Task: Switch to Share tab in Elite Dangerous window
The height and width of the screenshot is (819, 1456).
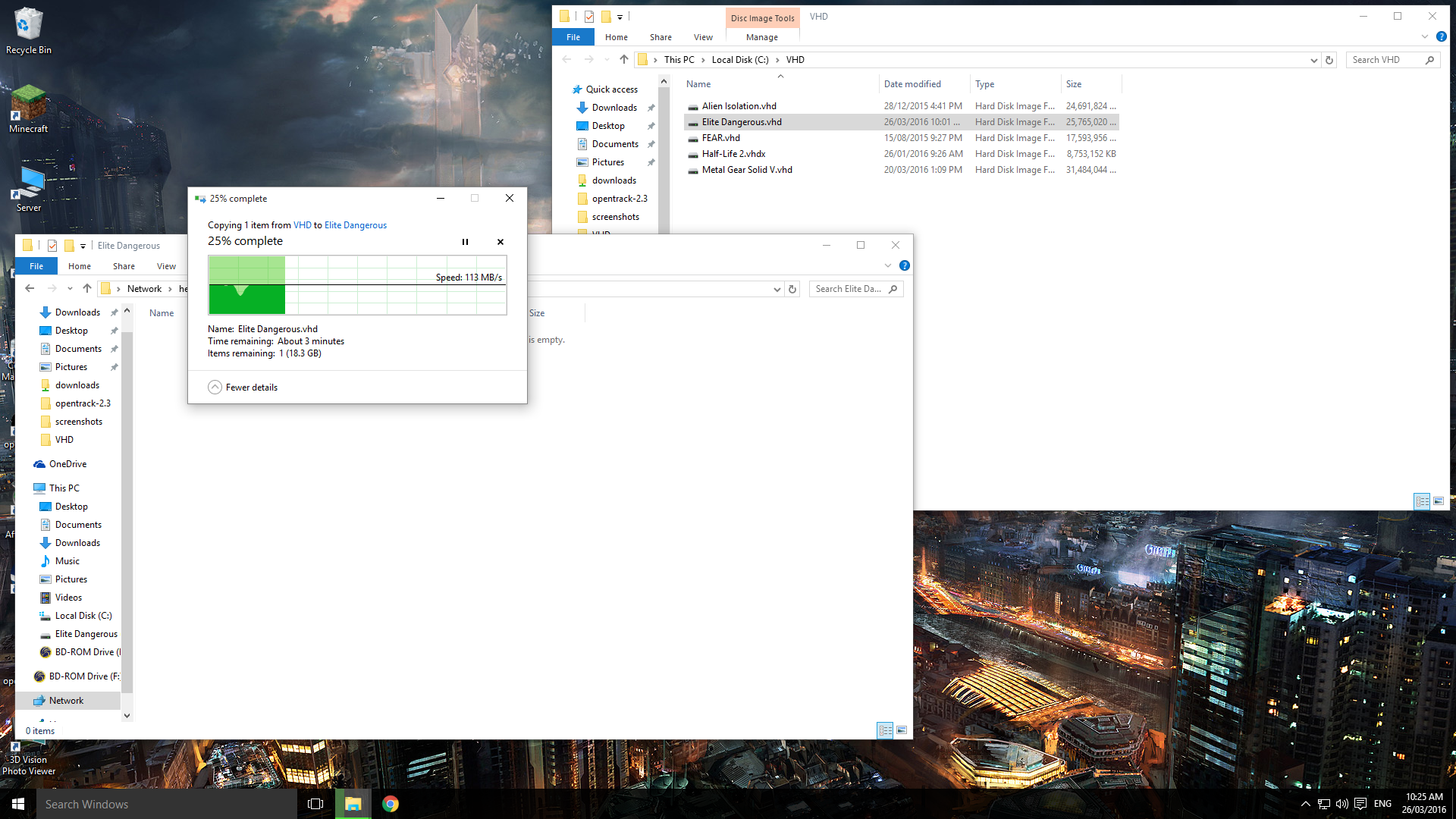Action: pos(124,266)
